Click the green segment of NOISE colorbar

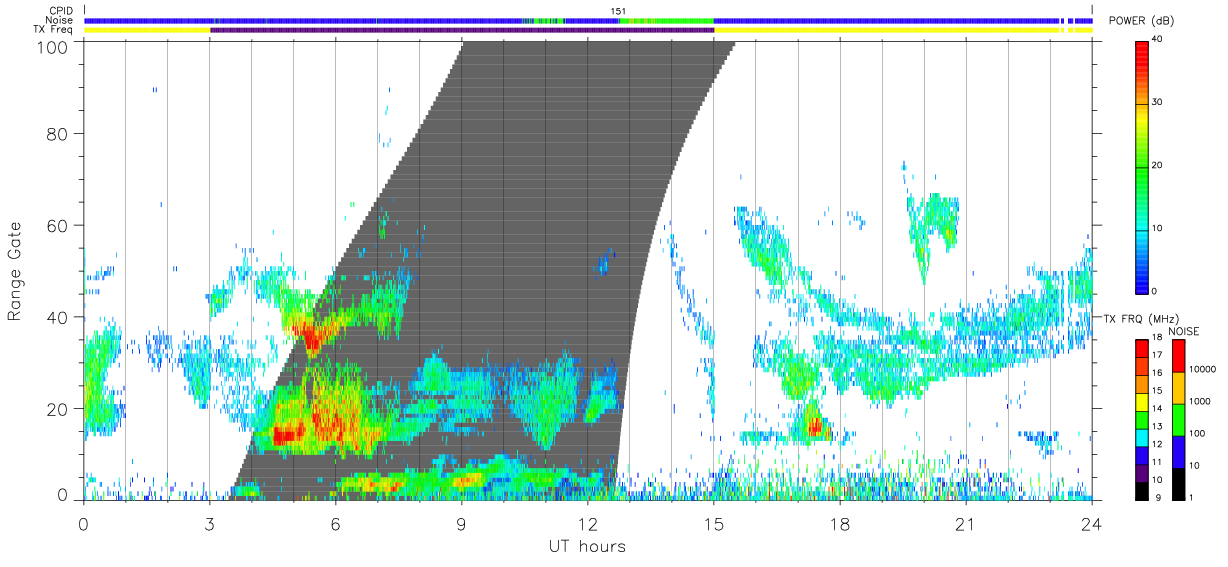click(x=1177, y=420)
